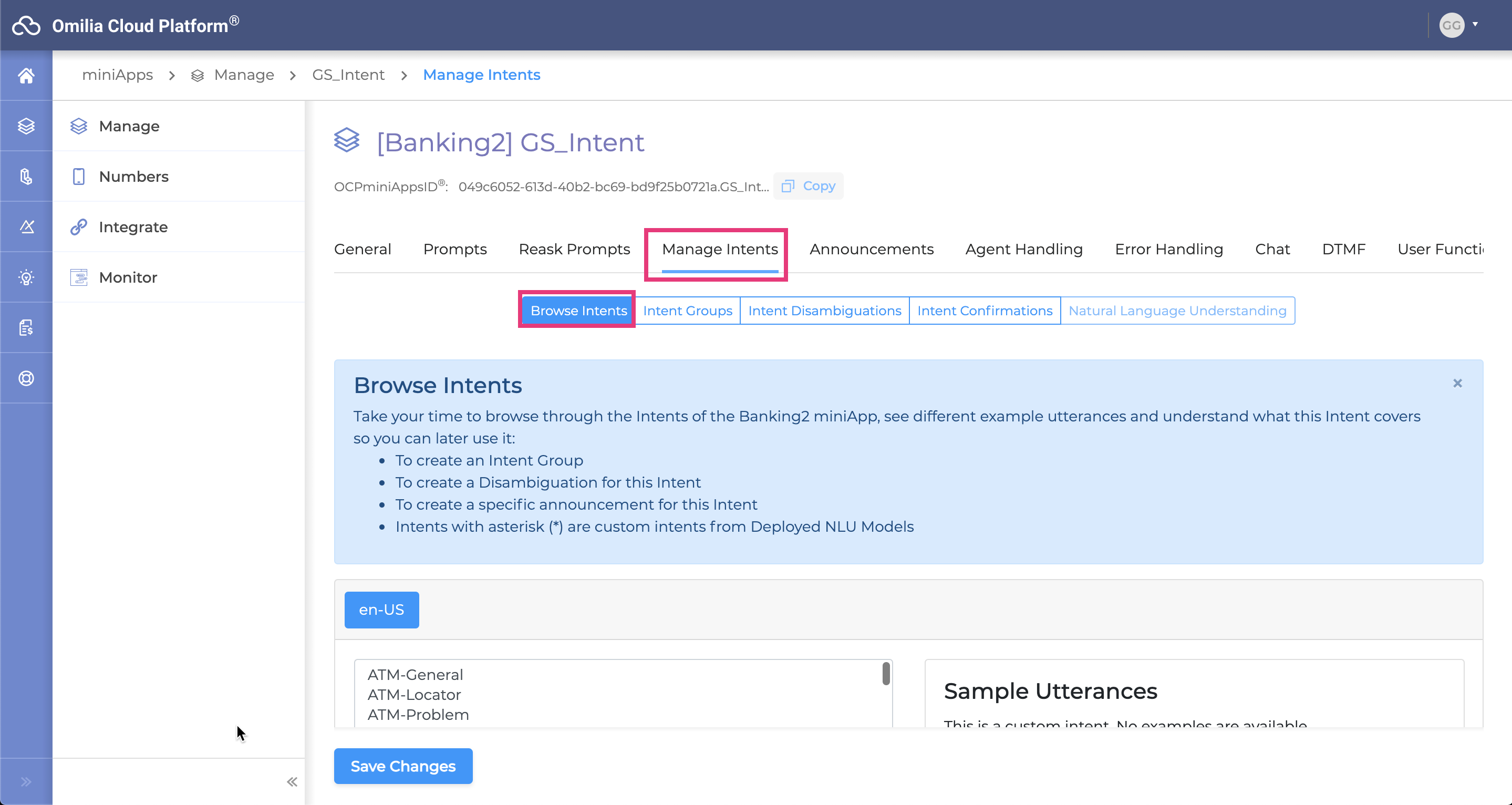Select the Intent Groups sub-tab
Viewport: 1512px width, 805px height.
pos(687,311)
